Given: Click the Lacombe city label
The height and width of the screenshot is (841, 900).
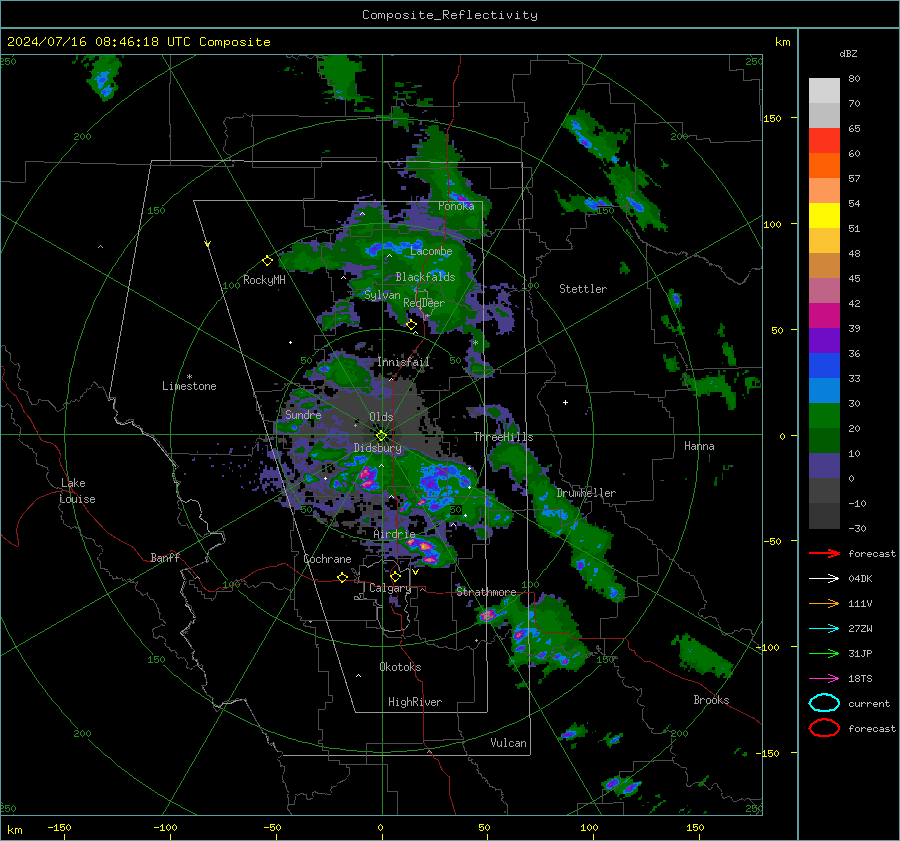Looking at the screenshot, I should (x=431, y=251).
